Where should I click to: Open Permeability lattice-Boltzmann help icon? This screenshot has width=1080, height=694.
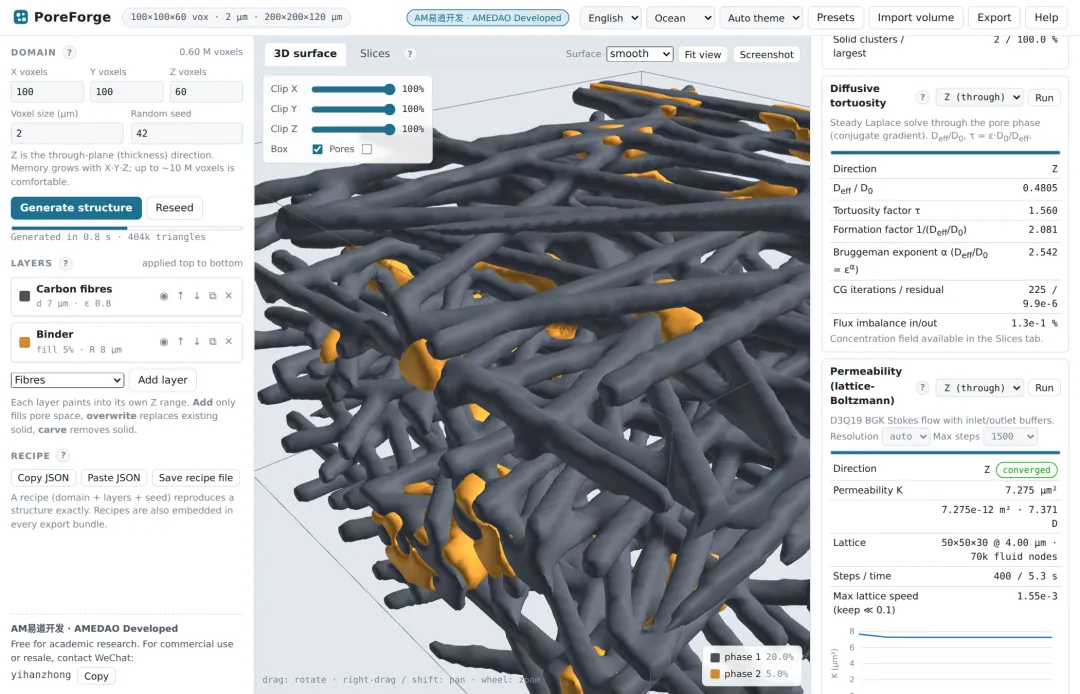(x=923, y=388)
